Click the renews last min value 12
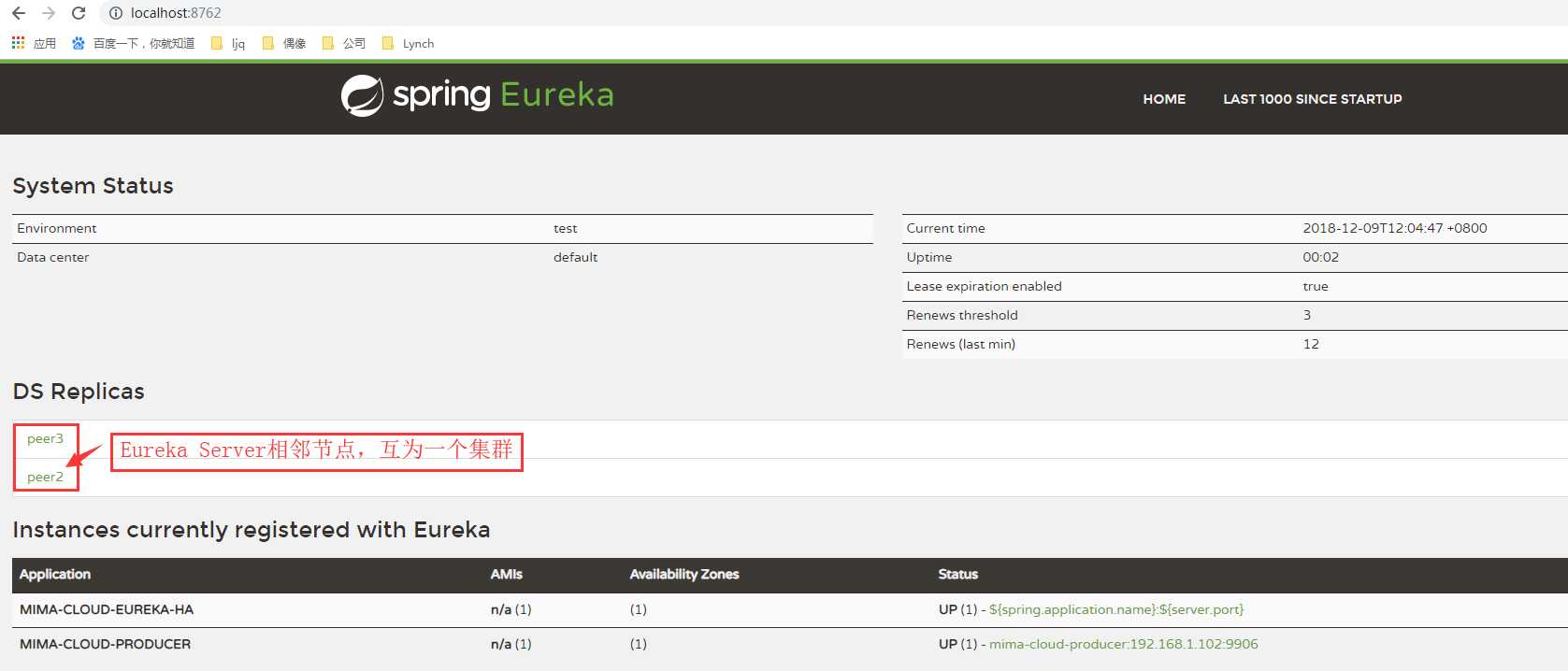1568x671 pixels. click(x=1311, y=344)
